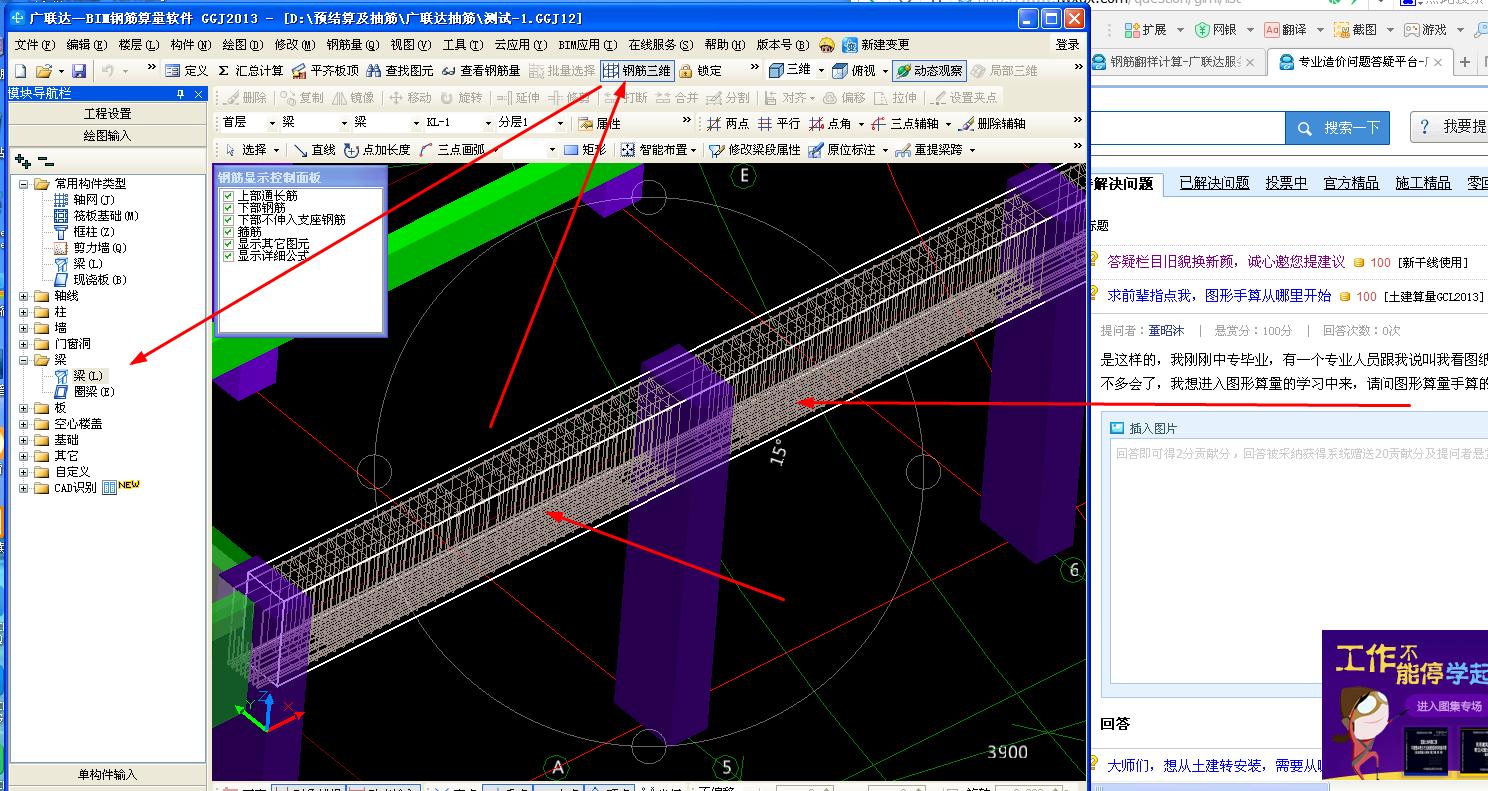Click the 俯视 top view tool
The height and width of the screenshot is (791, 1488).
tap(854, 71)
